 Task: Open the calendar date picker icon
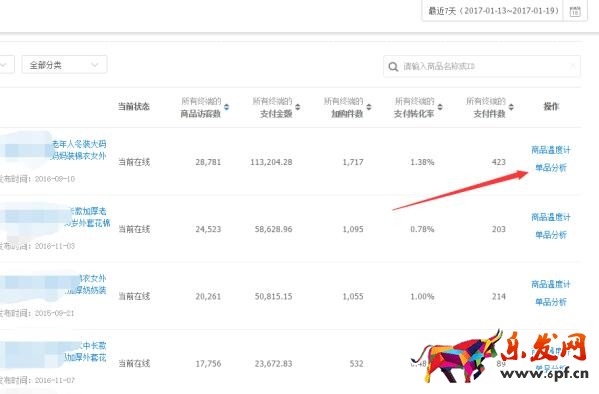coord(575,11)
